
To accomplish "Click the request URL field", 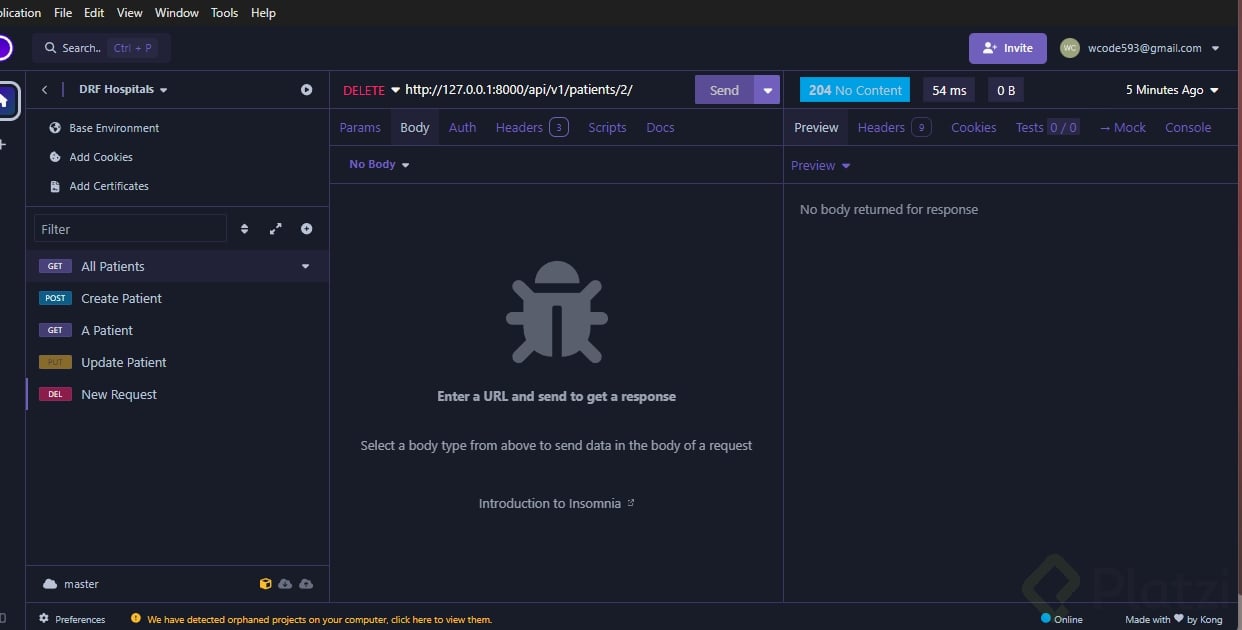I will coord(547,90).
